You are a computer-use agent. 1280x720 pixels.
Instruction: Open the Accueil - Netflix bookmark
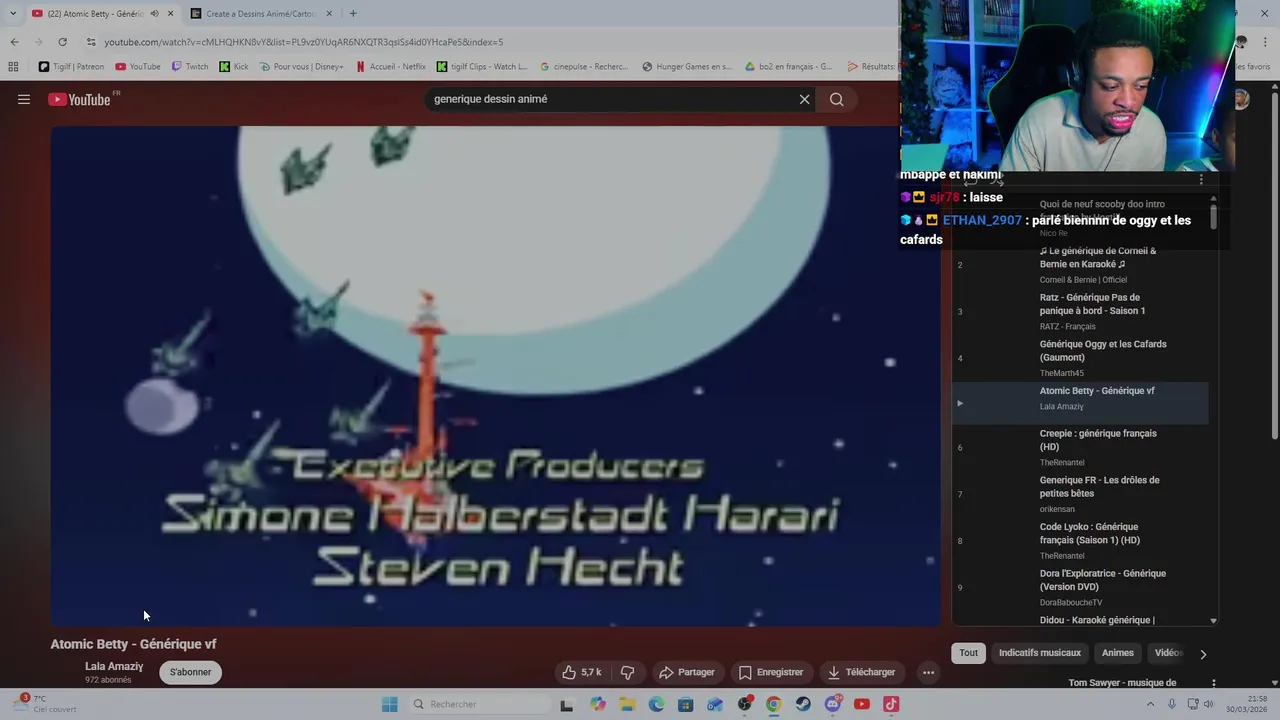pos(390,67)
